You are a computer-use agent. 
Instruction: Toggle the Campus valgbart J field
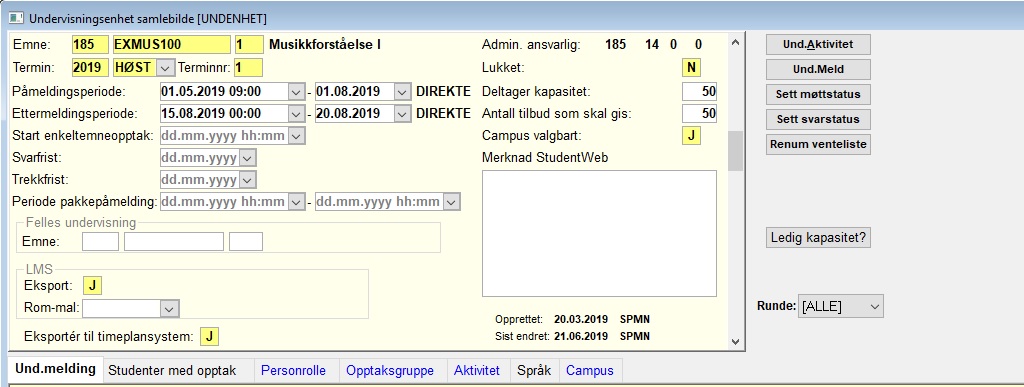[x=692, y=136]
